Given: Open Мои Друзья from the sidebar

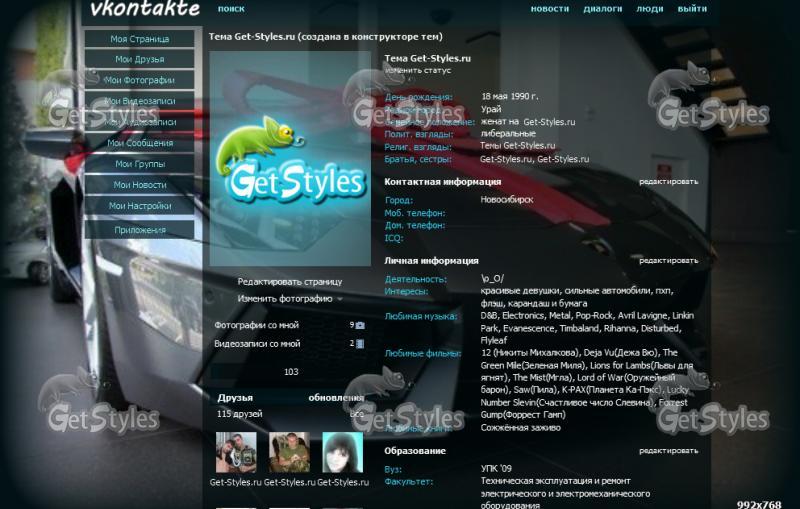Looking at the screenshot, I should 139,60.
